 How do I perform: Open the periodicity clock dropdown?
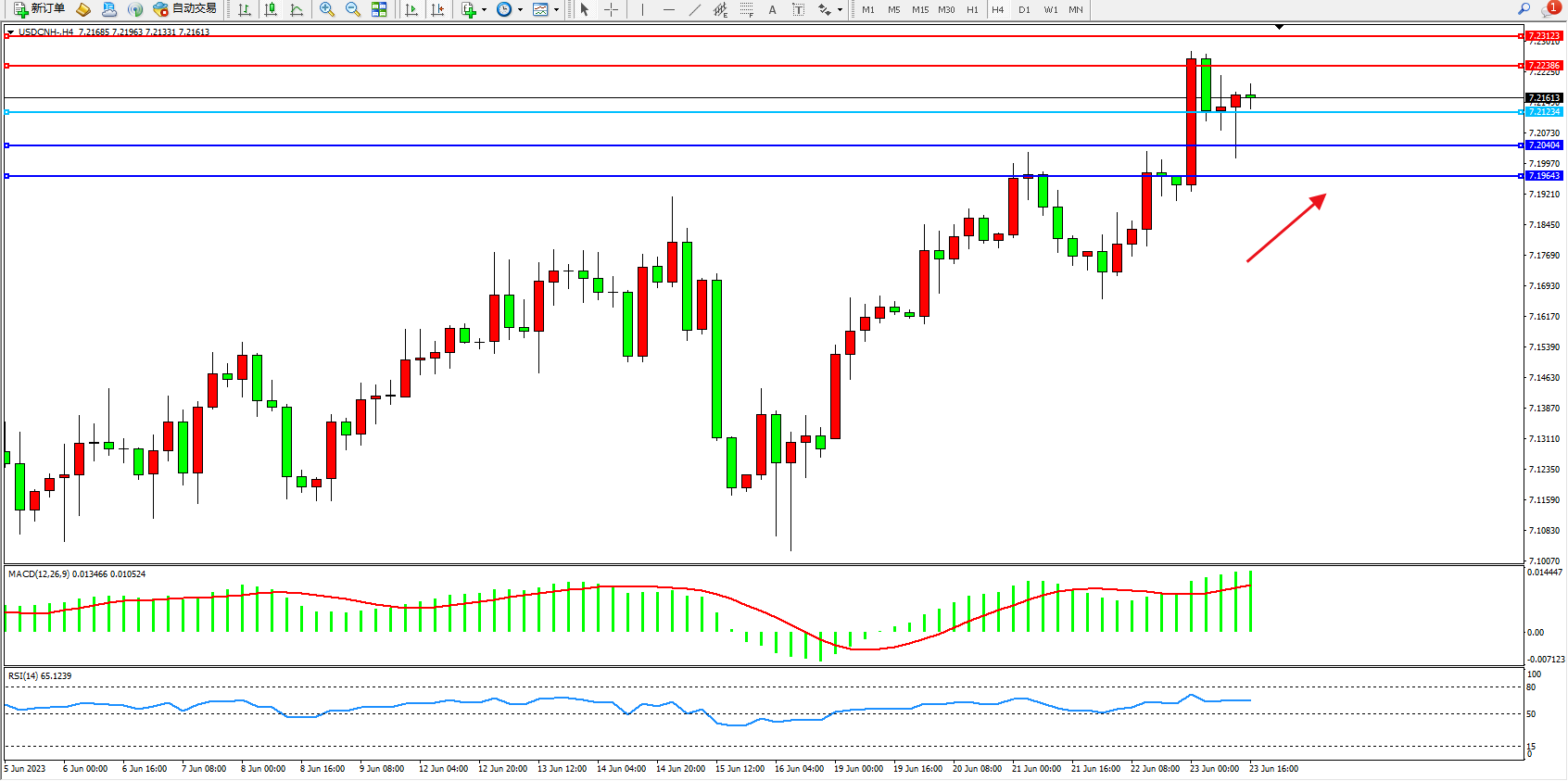tap(519, 9)
